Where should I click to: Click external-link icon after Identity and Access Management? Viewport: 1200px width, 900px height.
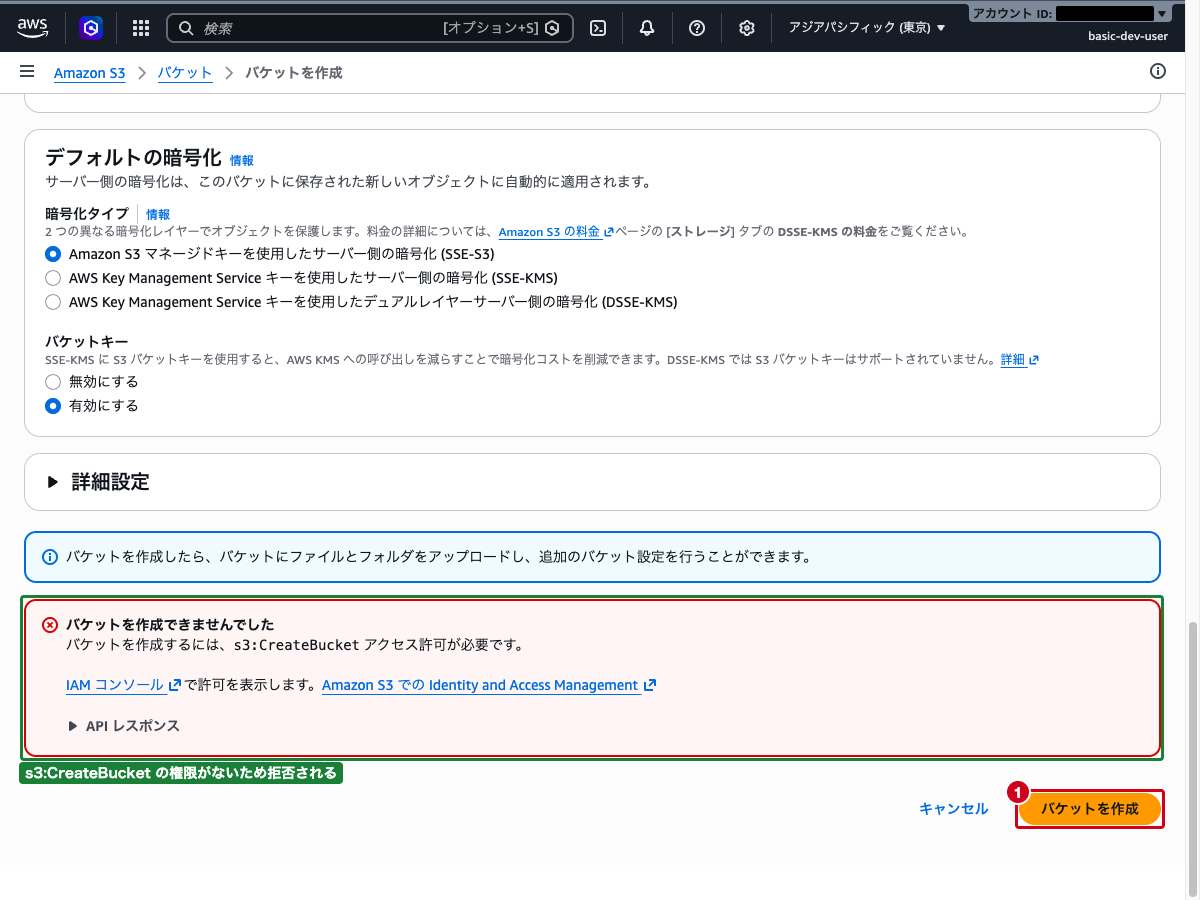pyautogui.click(x=650, y=685)
